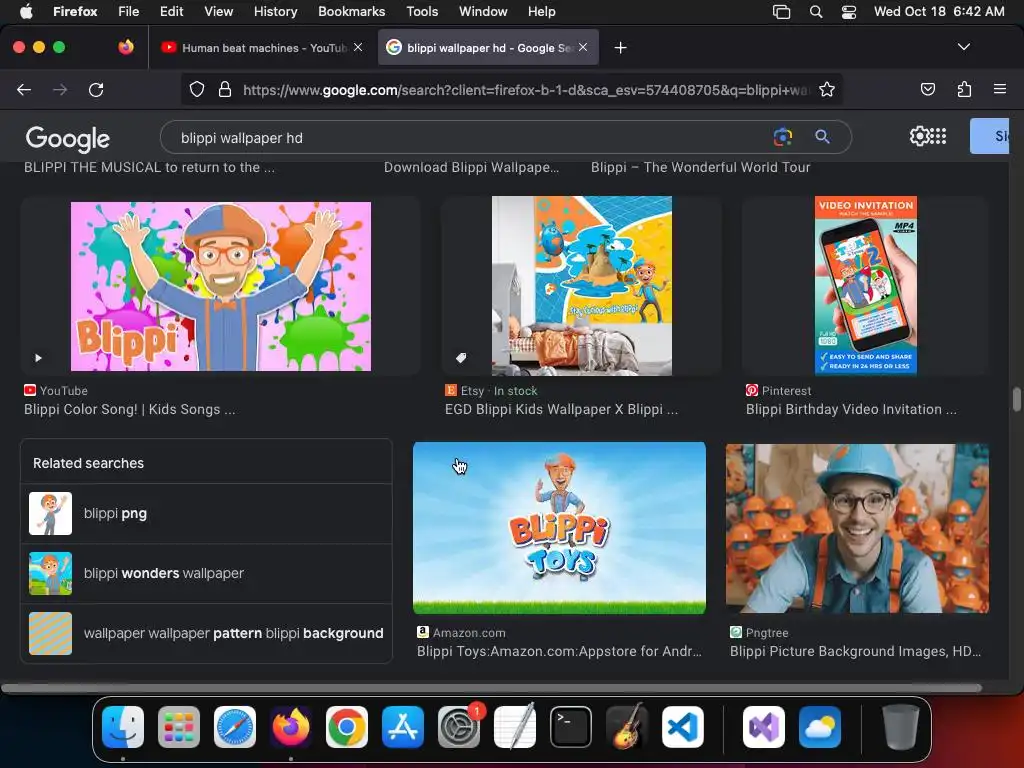Click the vertical page scrollbar thumb
This screenshot has width=1024, height=768.
click(x=1016, y=399)
